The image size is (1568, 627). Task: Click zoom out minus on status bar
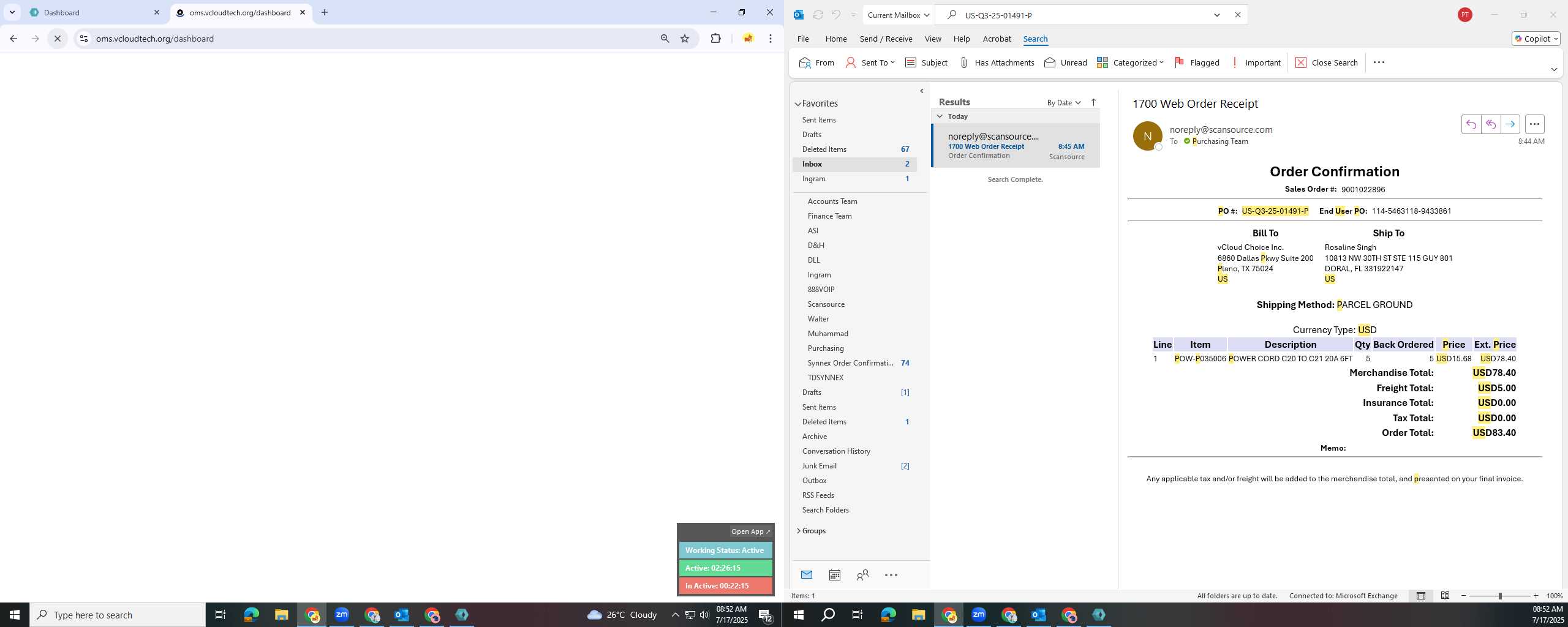coord(1464,596)
